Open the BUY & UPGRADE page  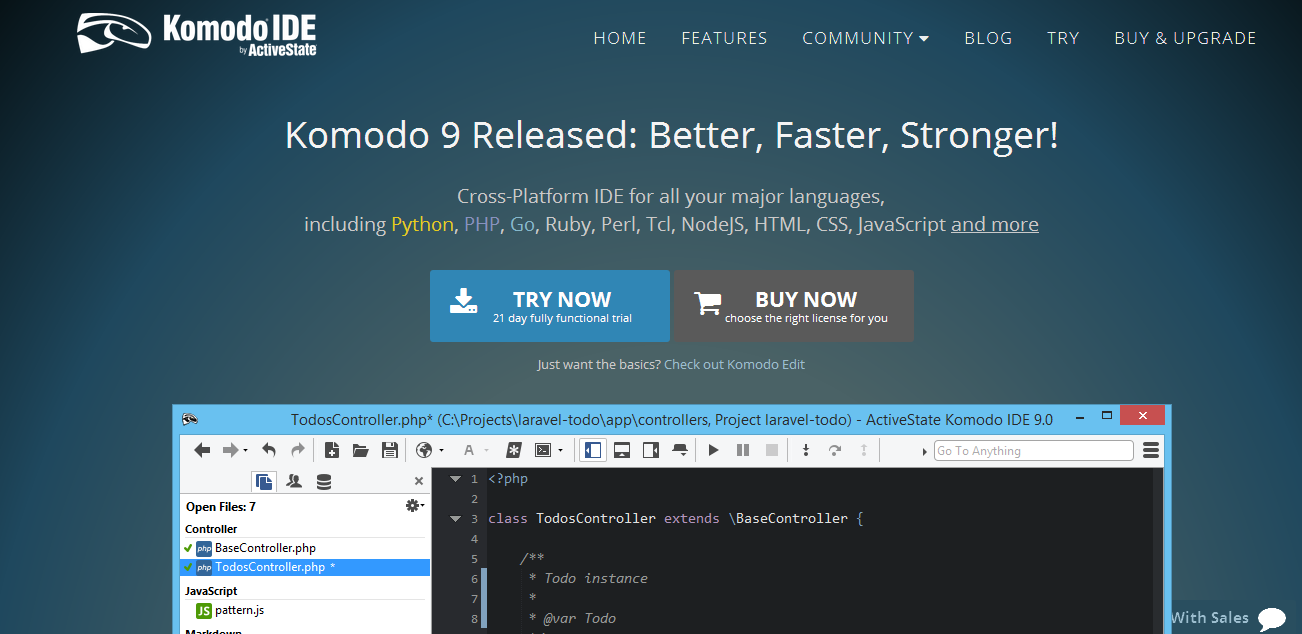(x=1185, y=38)
